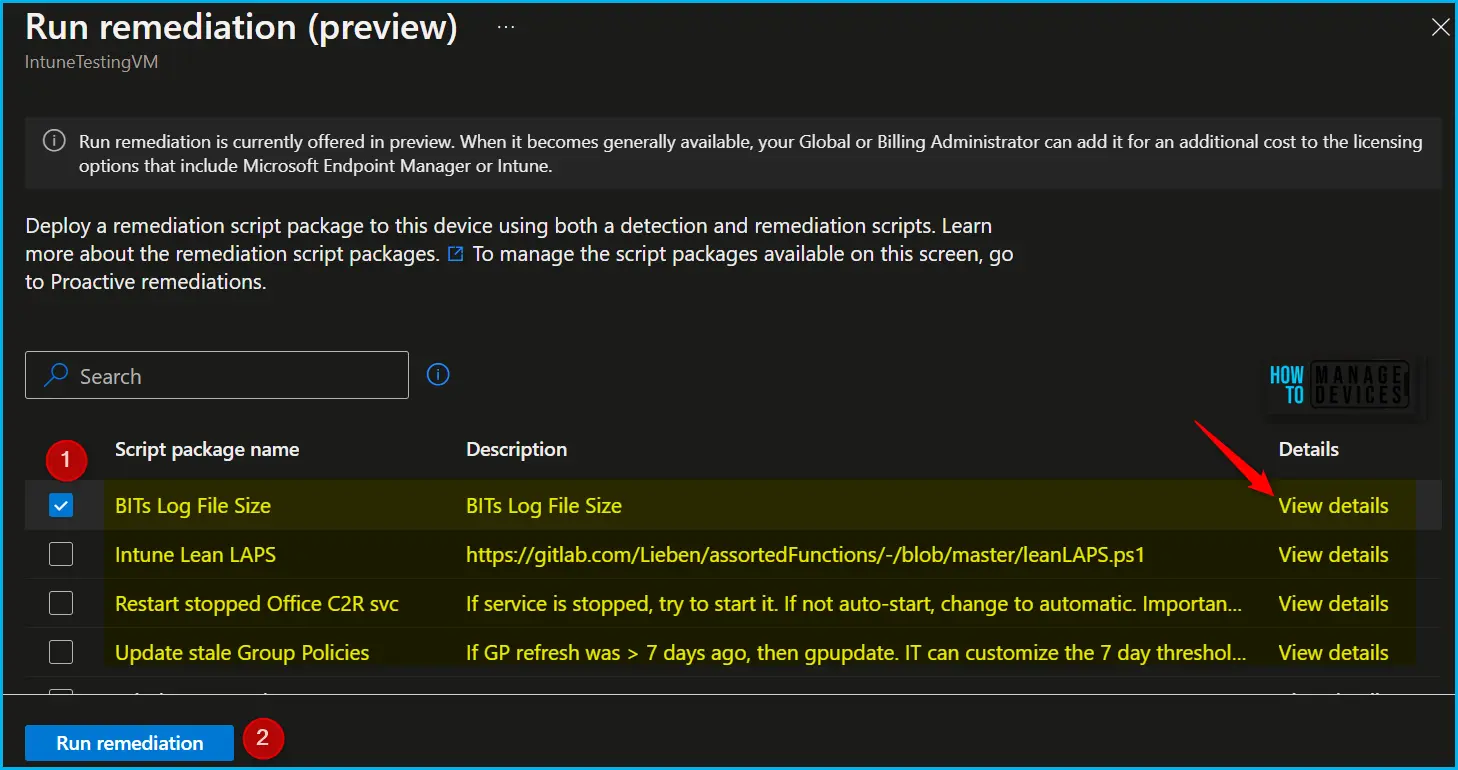1458x770 pixels.
Task: Click the Details column header
Action: [1309, 450]
